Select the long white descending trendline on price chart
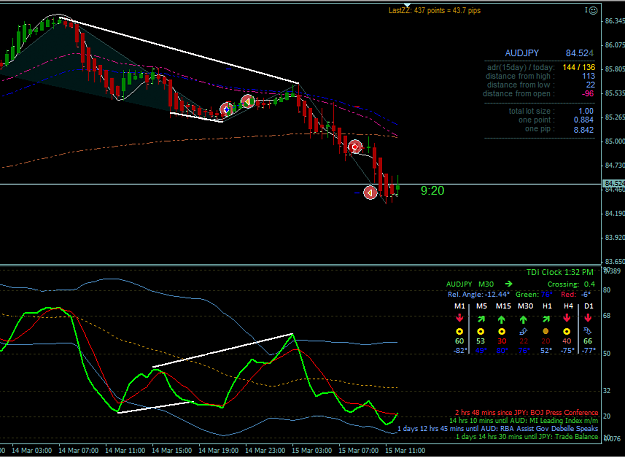 [179, 50]
